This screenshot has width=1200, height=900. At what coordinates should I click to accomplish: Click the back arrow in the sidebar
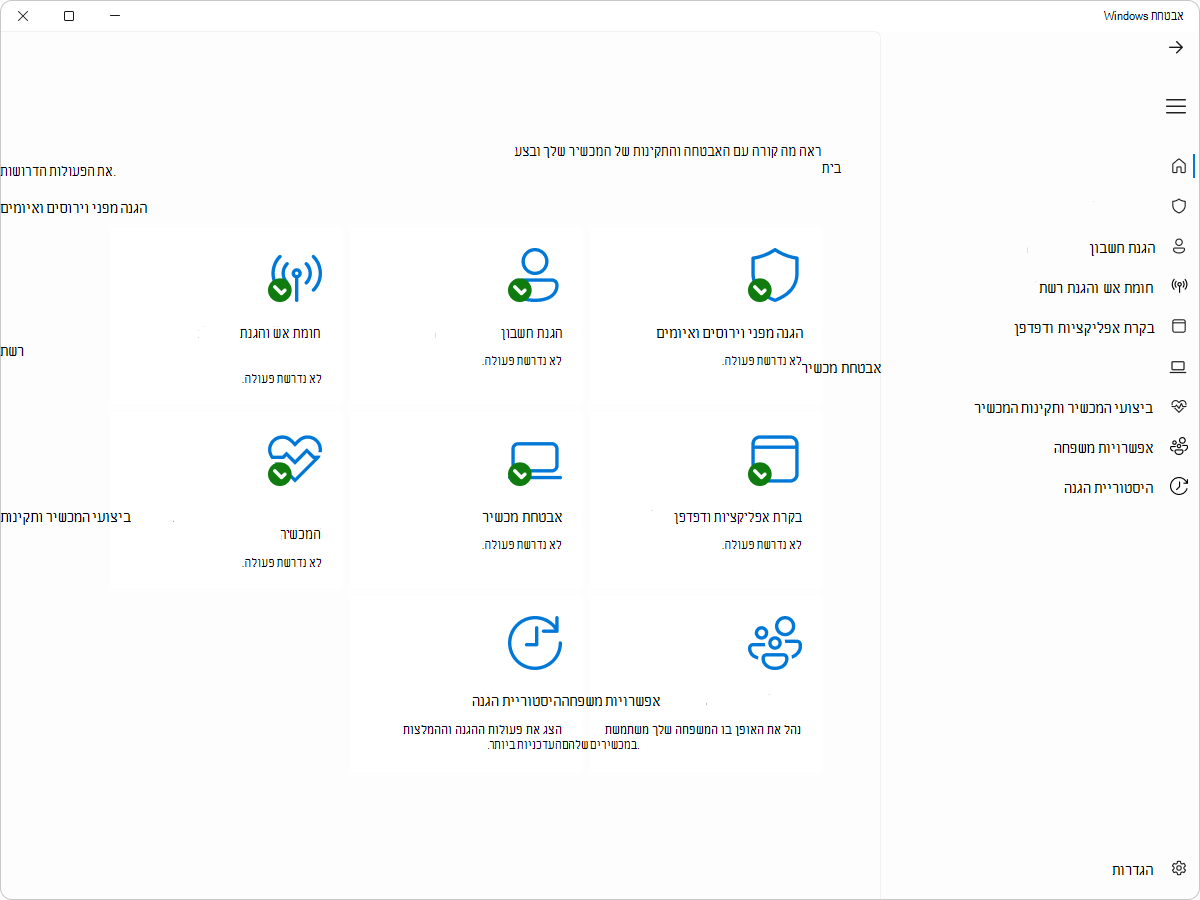coord(1176,48)
